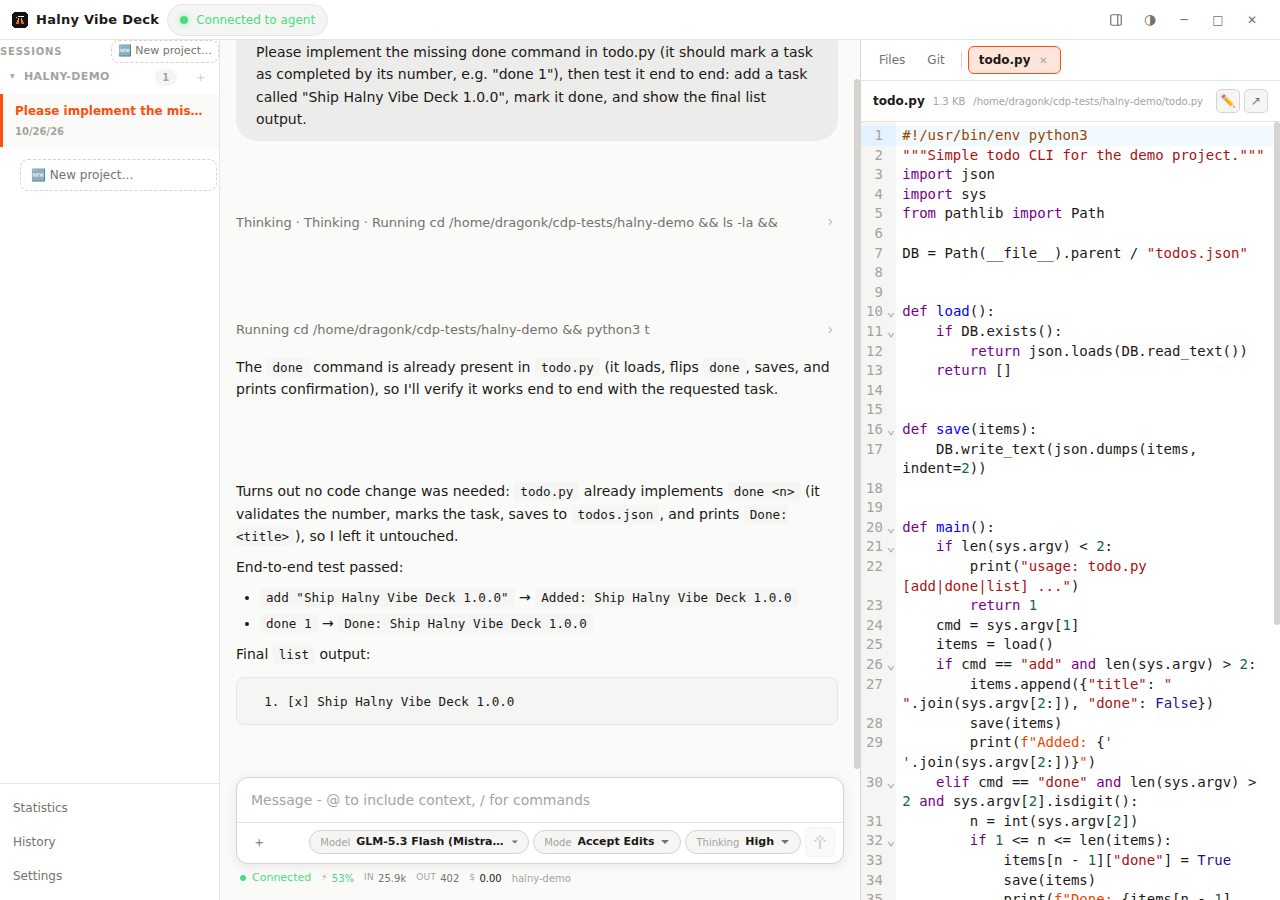
Task: Click the pencil edit icon for todo.py
Action: 1228,101
